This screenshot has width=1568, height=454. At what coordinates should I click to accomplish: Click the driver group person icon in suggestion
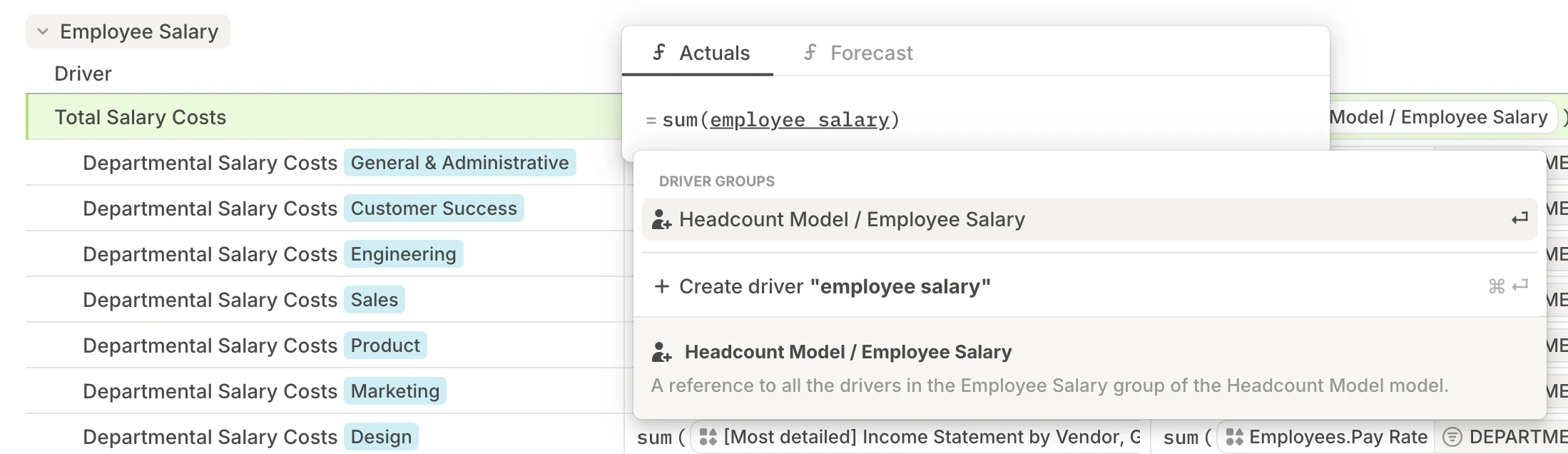[661, 220]
